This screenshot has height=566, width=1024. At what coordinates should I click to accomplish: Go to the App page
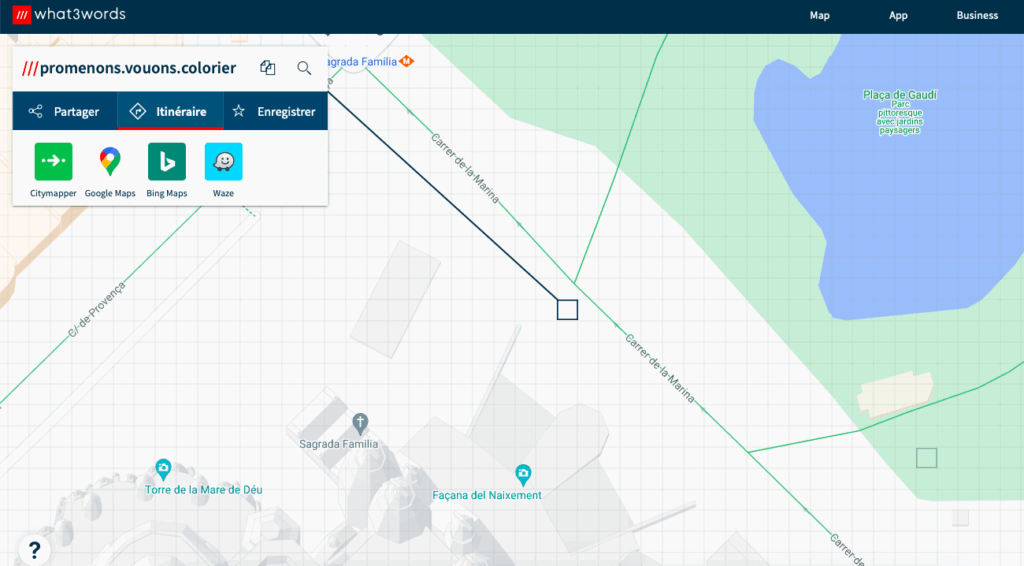898,15
